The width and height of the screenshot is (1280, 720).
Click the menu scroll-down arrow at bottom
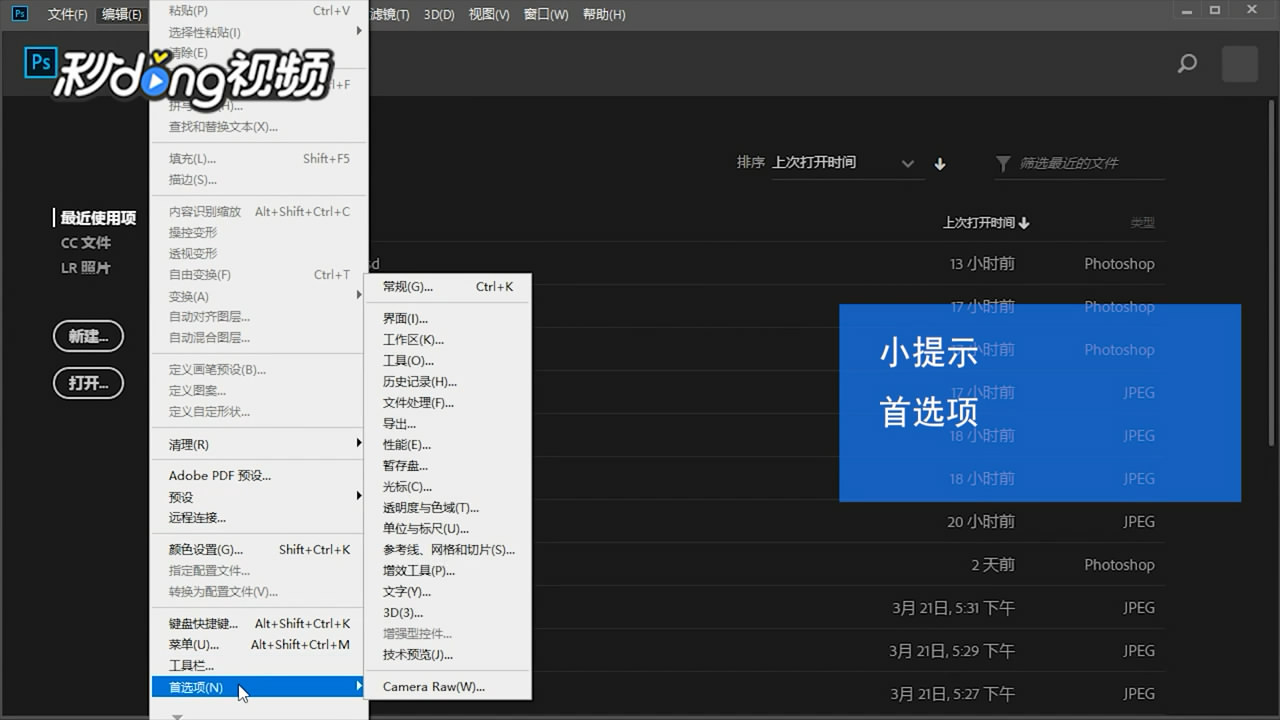point(177,715)
